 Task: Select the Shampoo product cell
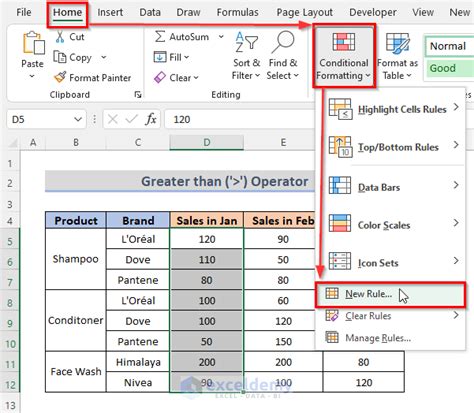tap(76, 259)
